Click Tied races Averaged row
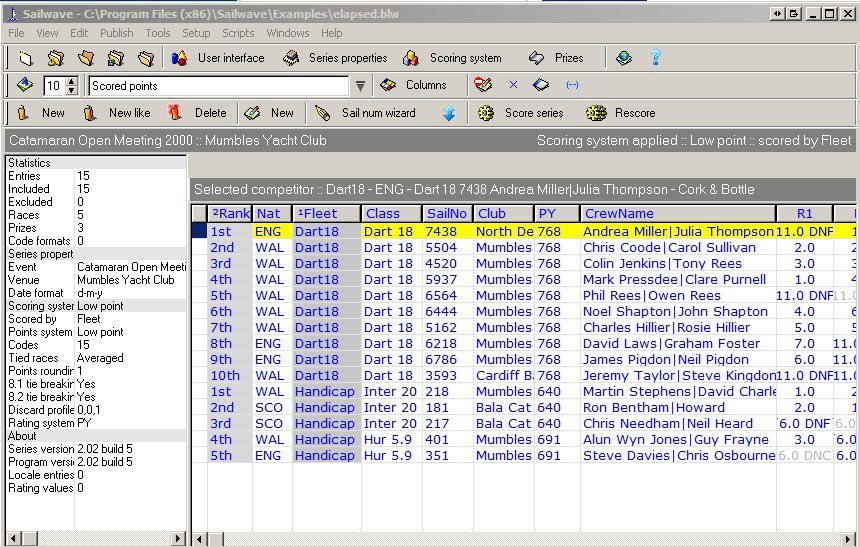This screenshot has width=860, height=547. click(96, 358)
